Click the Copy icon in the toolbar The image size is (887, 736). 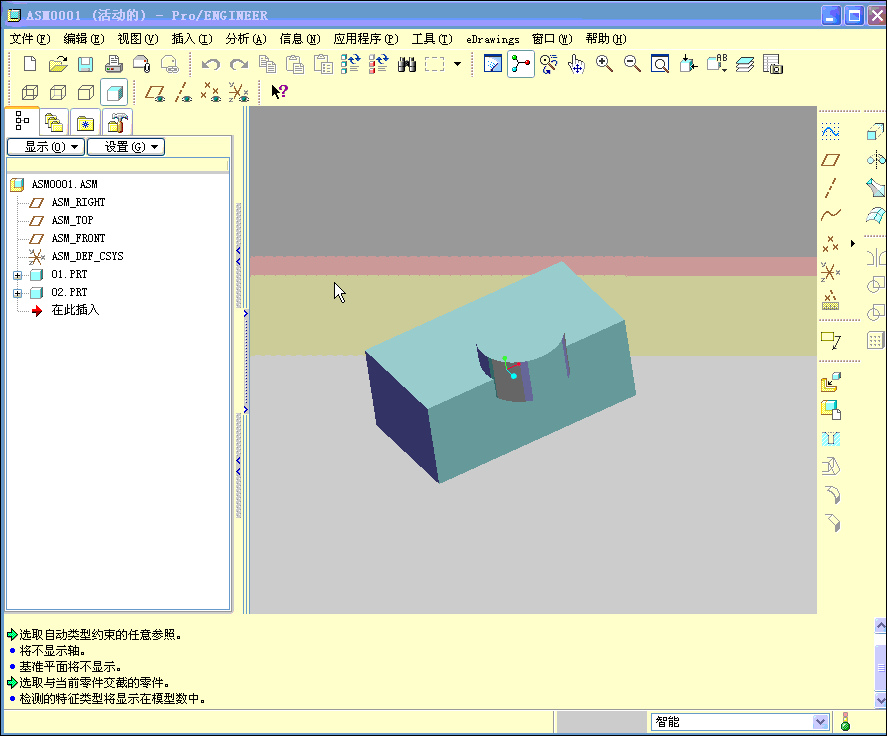tap(267, 64)
